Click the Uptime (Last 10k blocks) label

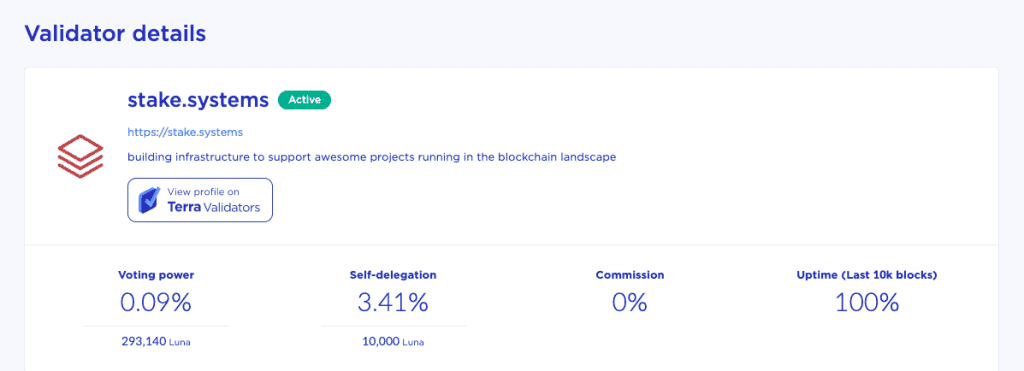pos(867,275)
